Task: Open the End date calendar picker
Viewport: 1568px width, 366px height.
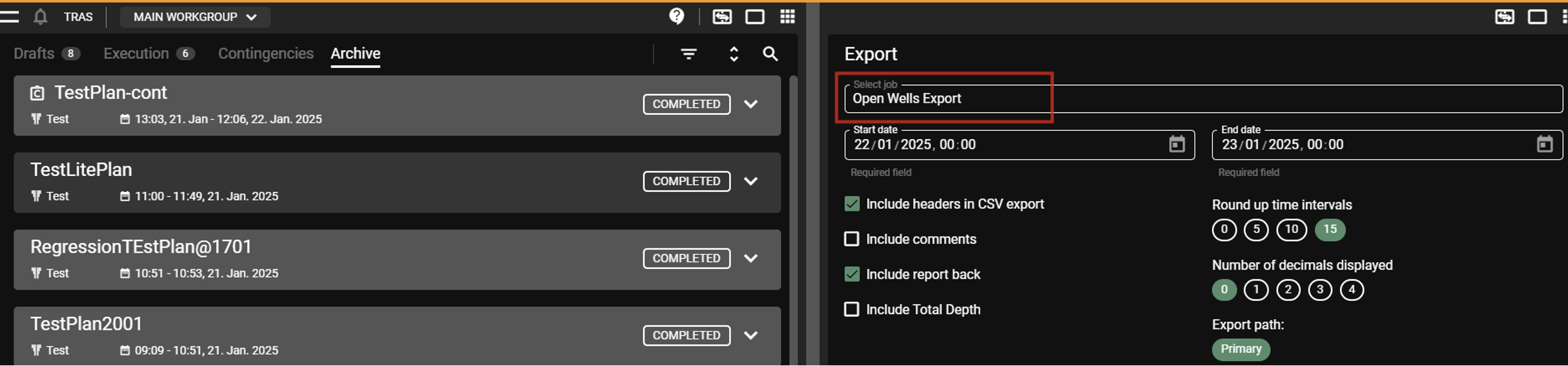Action: pos(1544,144)
